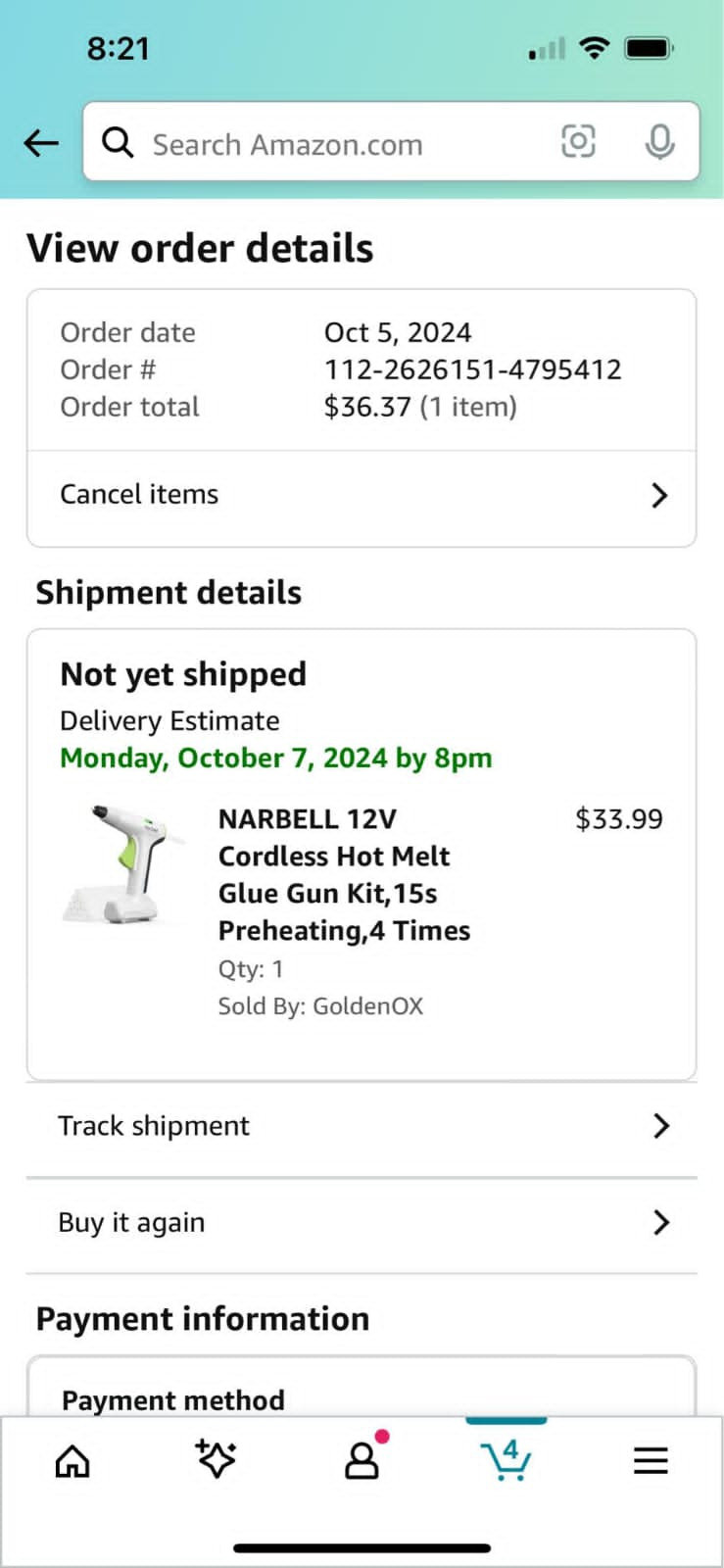The image size is (724, 1568).
Task: Open the sparkle AI assistant tab
Action: click(217, 1460)
